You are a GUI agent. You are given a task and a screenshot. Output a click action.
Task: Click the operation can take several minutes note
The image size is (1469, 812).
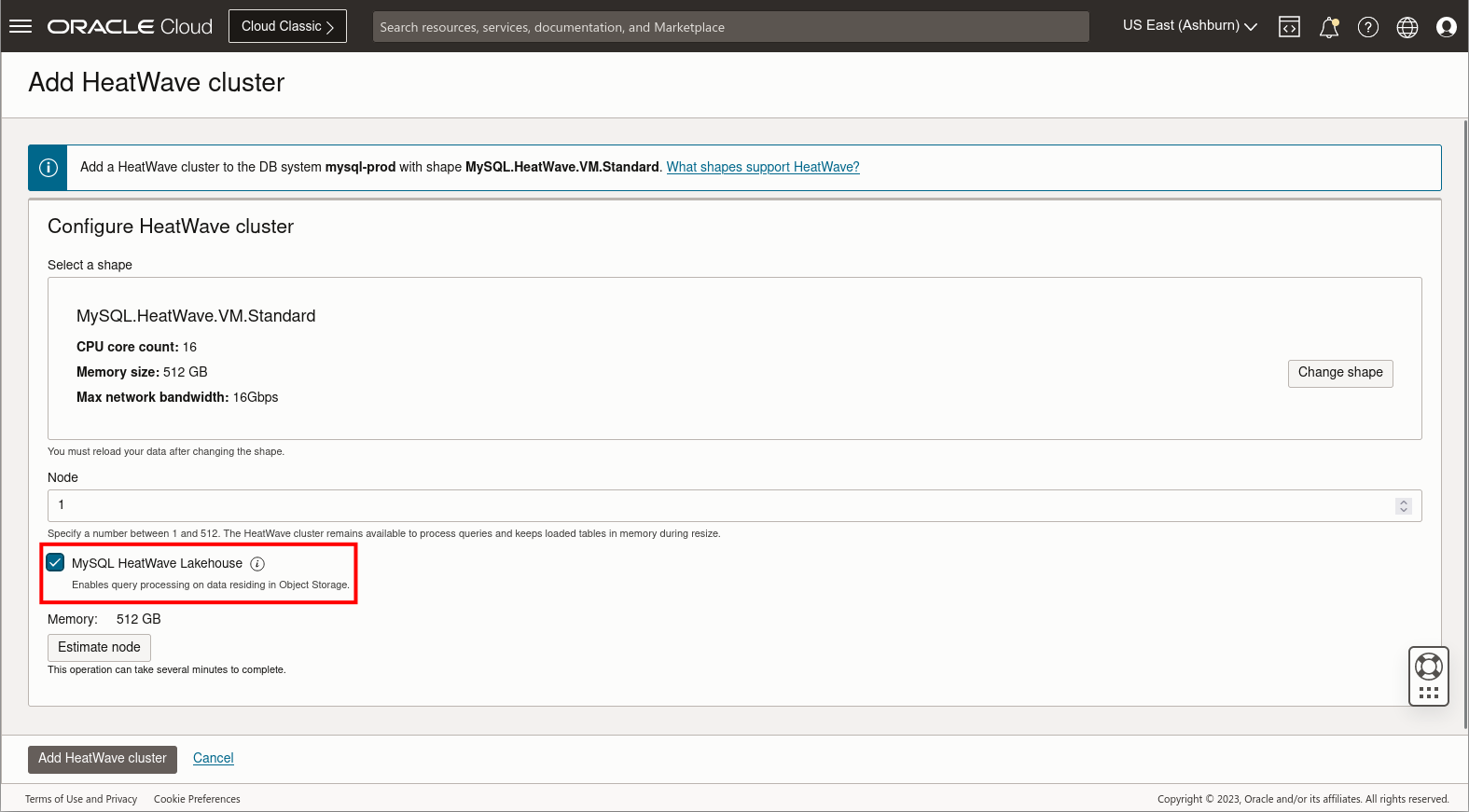point(167,670)
